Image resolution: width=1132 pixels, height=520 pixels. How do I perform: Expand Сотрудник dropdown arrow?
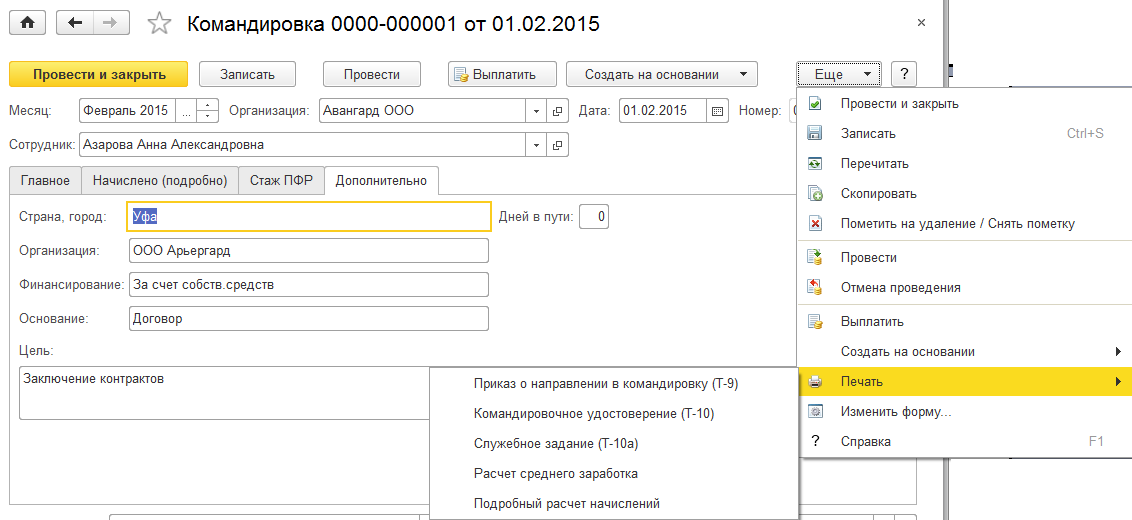(536, 144)
